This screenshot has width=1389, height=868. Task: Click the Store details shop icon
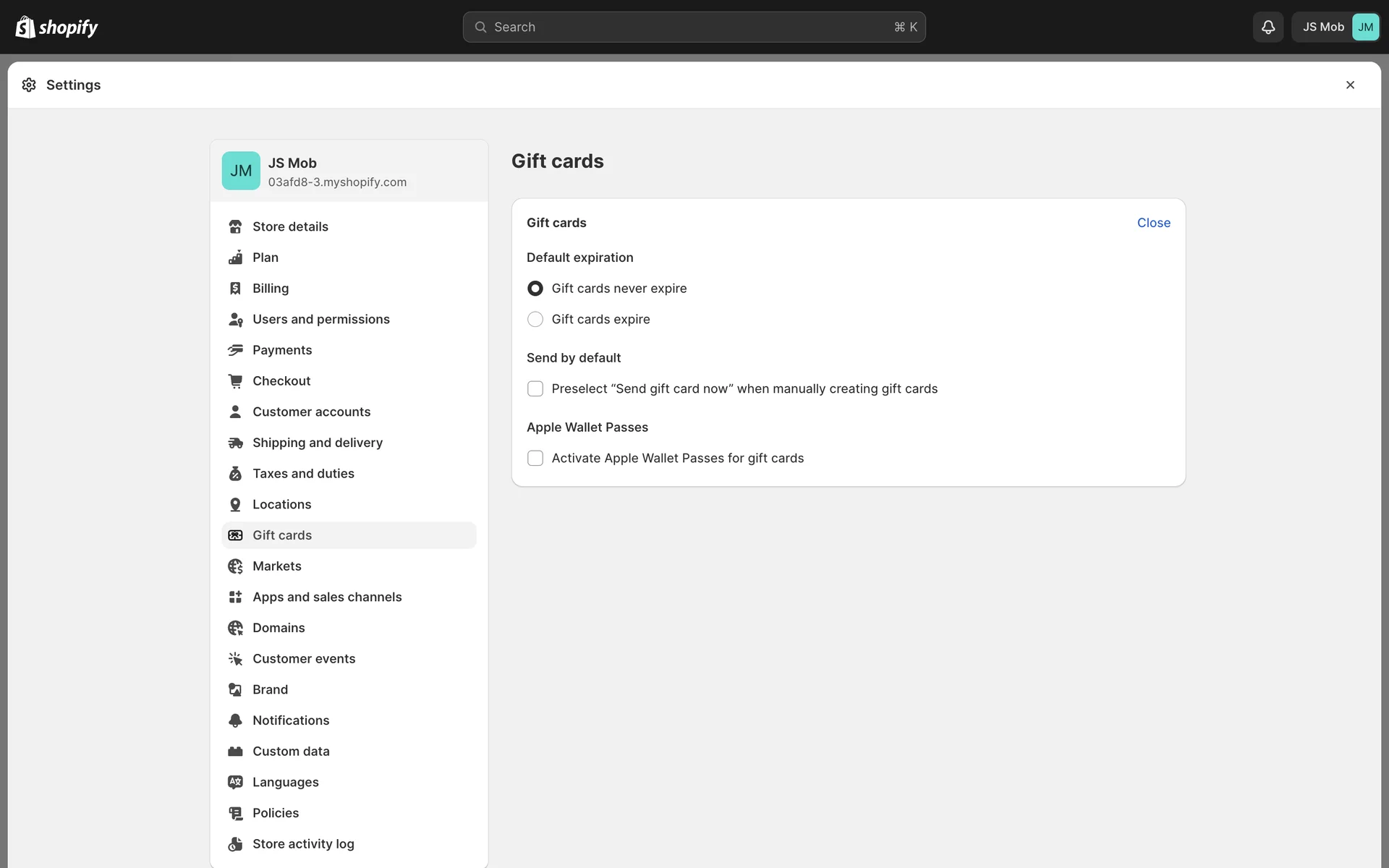[235, 226]
